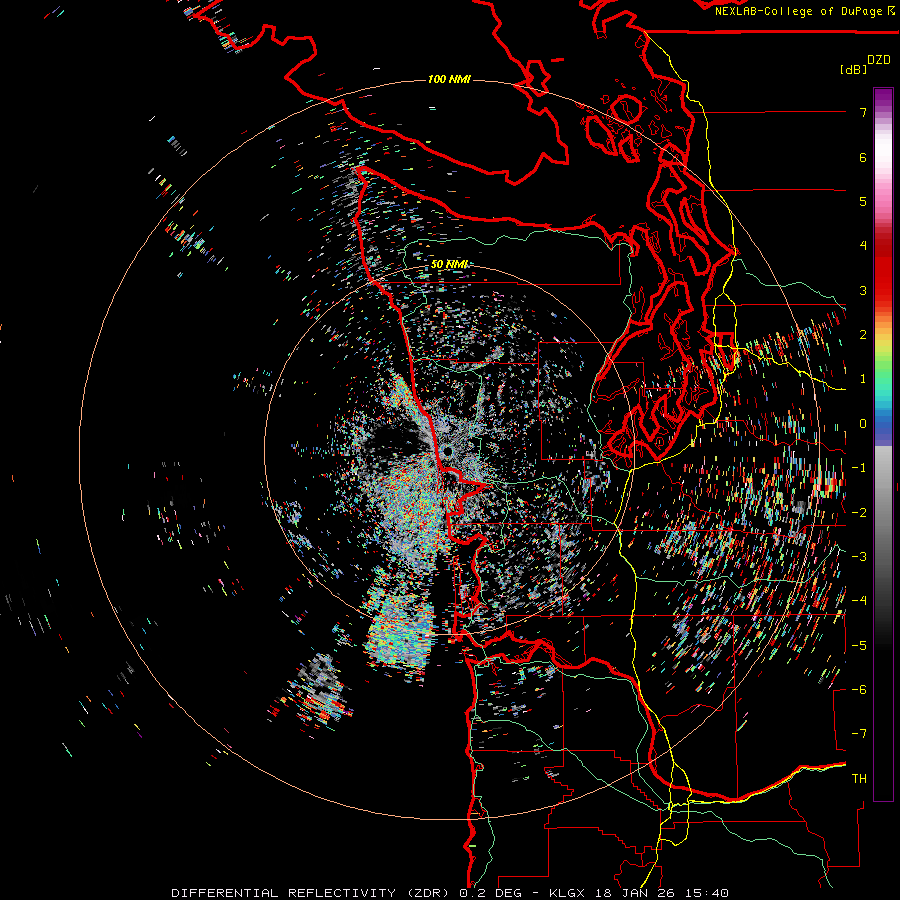Select the -3 scale label
Screen dimensions: 900x900
[x=859, y=557]
